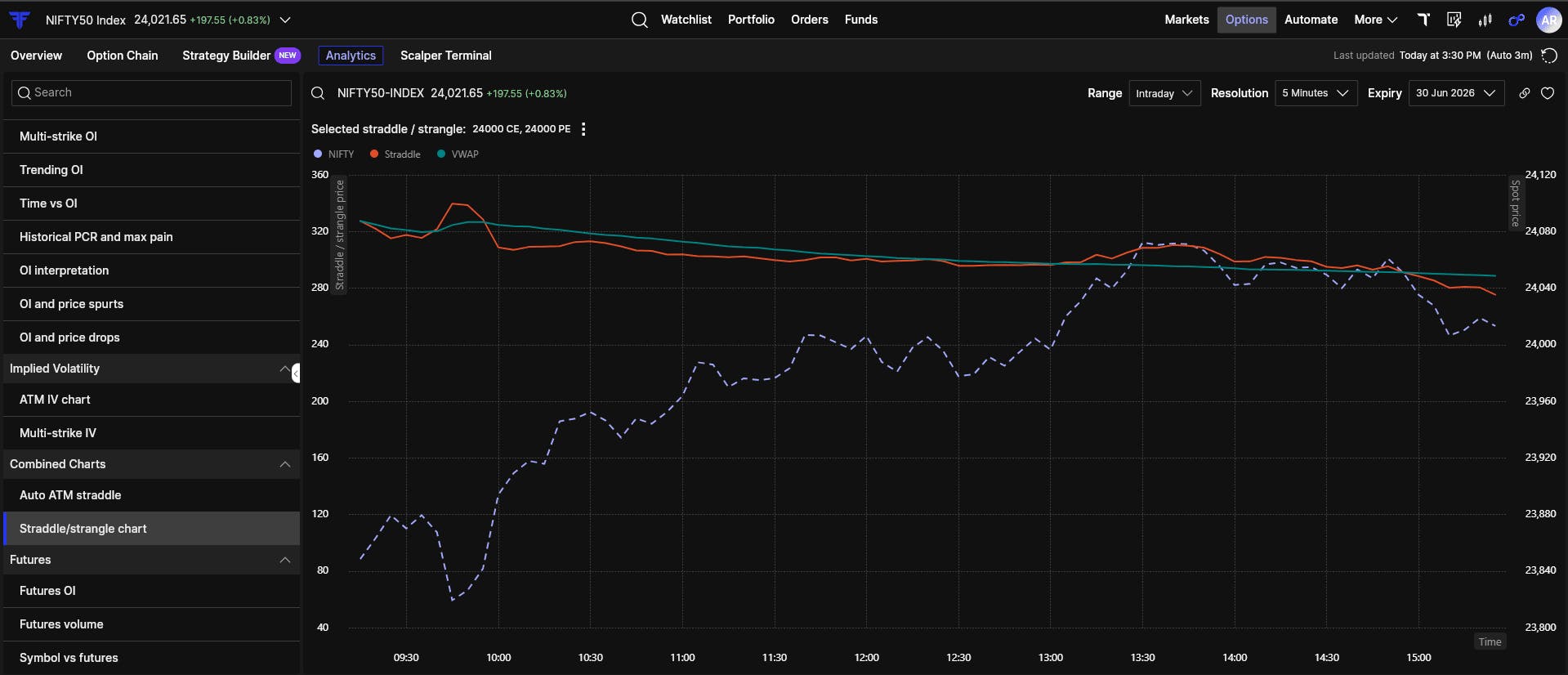
Task: Click the blue FYERS logo in the header
Action: (x=20, y=20)
